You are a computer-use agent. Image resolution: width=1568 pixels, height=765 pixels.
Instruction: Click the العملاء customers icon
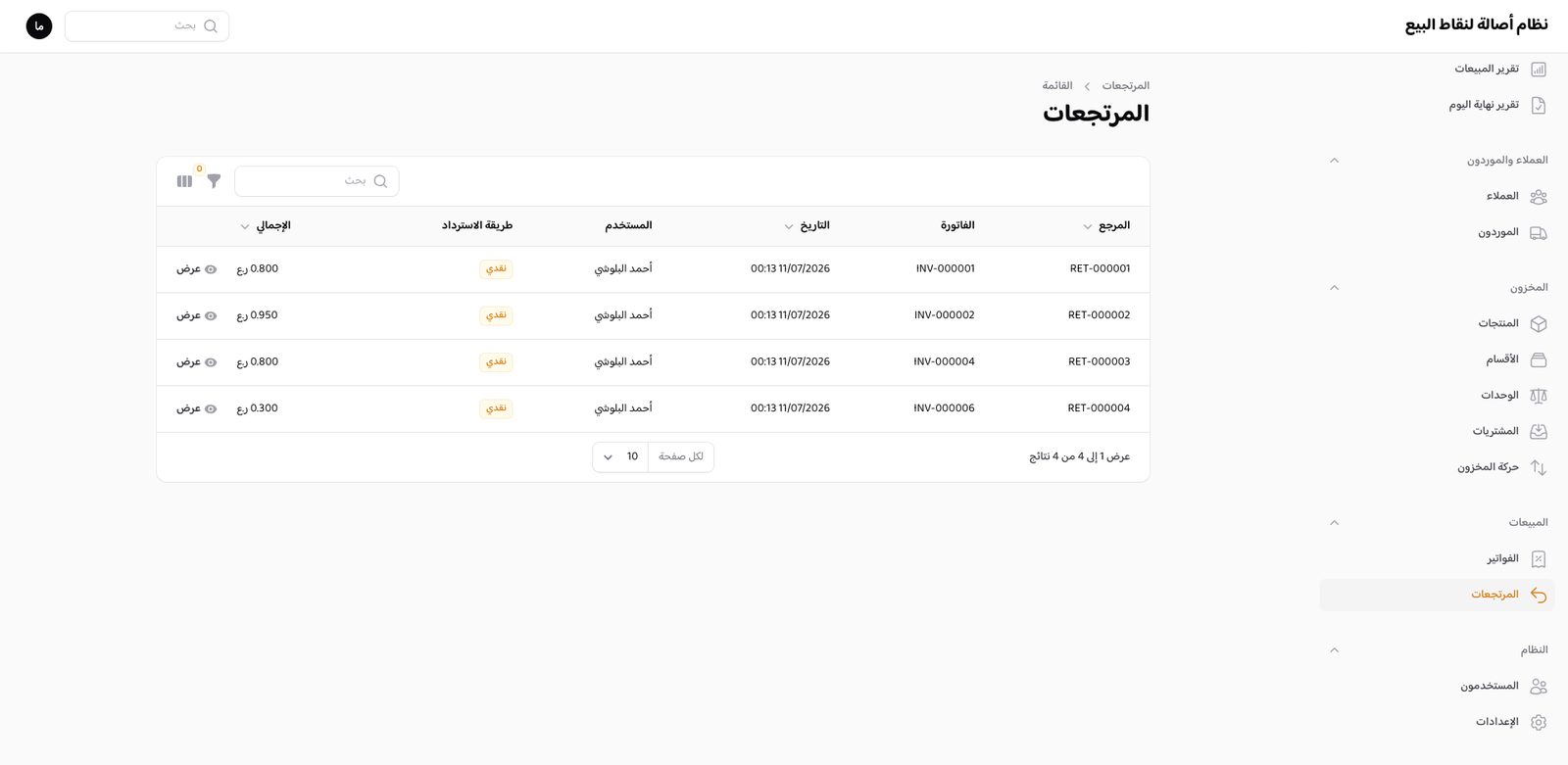[1539, 197]
